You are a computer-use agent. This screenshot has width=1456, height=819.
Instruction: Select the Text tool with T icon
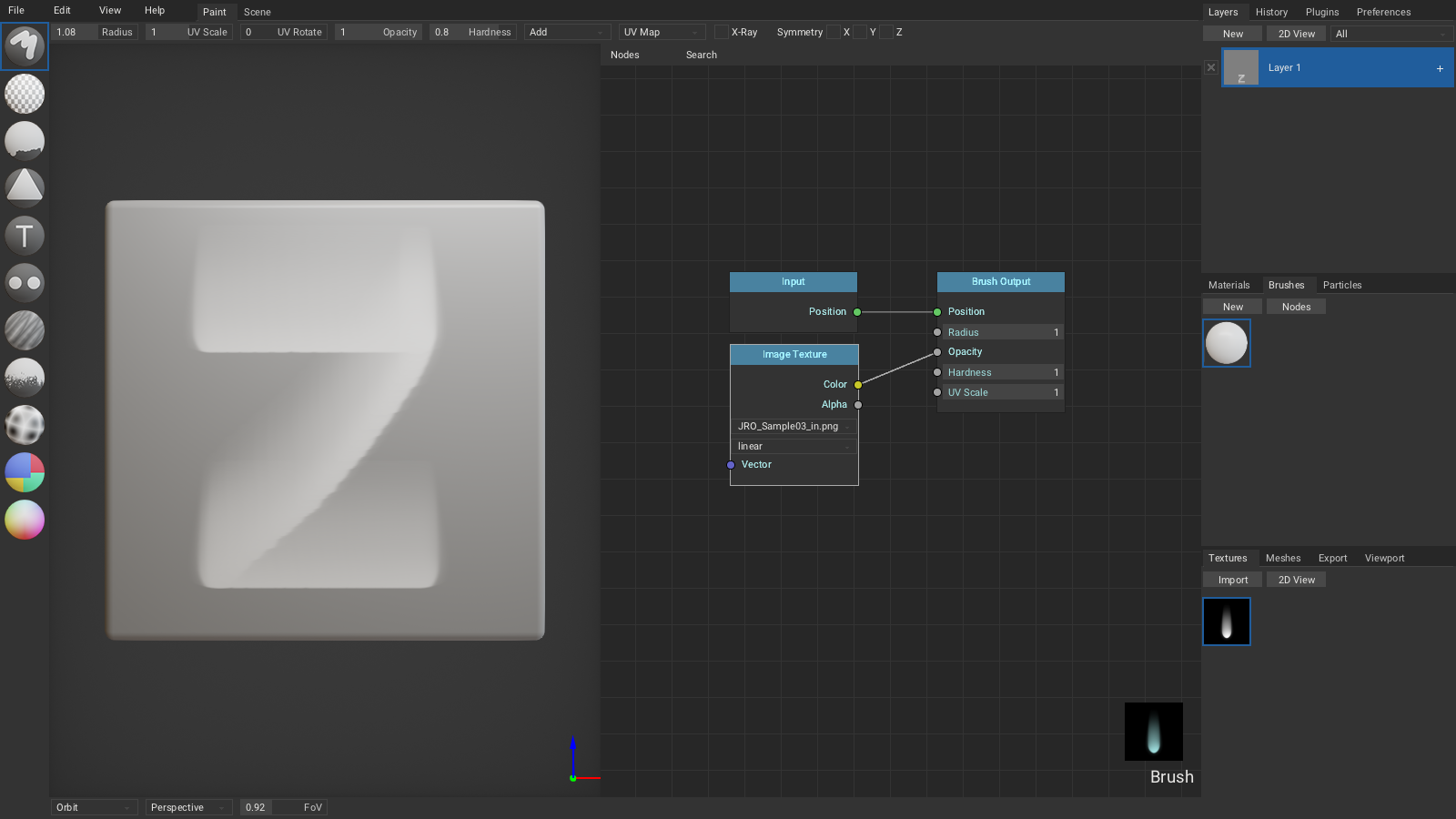pos(25,236)
